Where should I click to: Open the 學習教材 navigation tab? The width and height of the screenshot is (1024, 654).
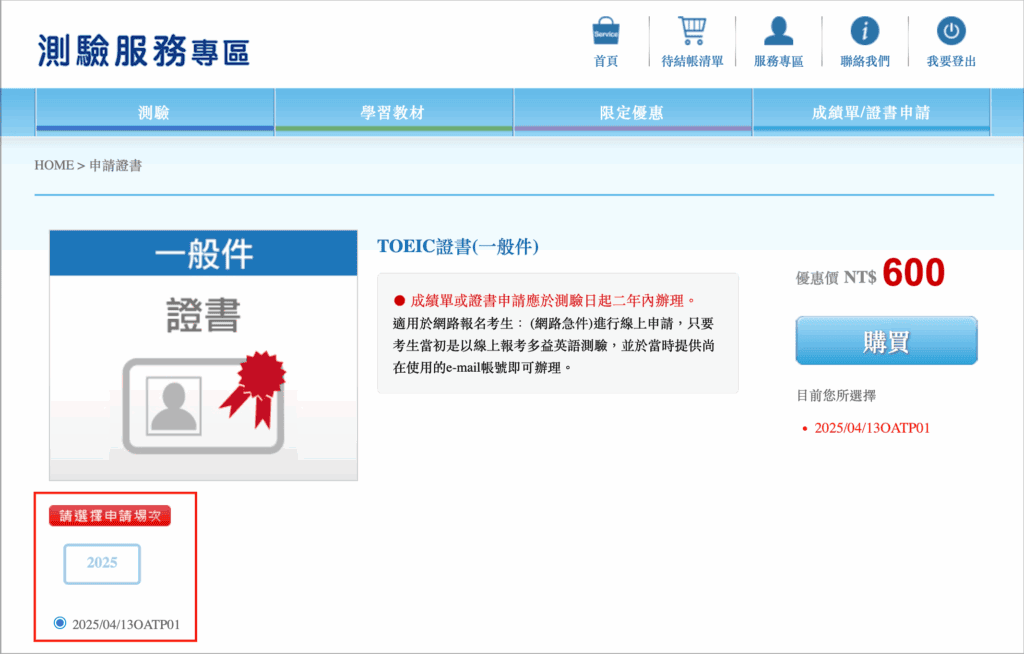pyautogui.click(x=393, y=113)
